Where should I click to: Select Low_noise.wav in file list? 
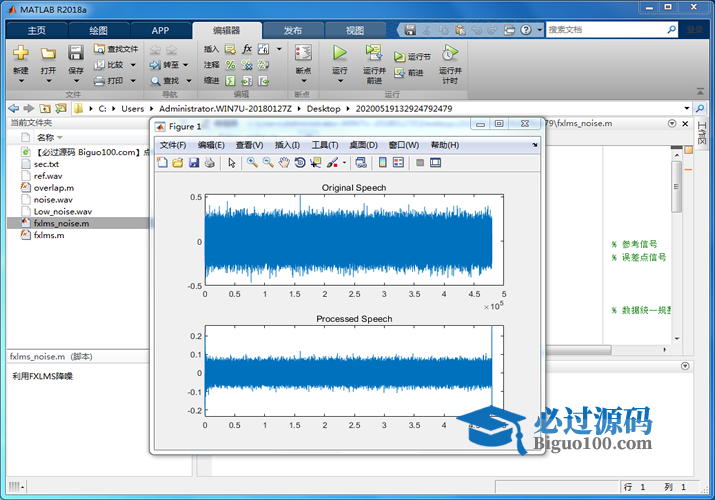pyautogui.click(x=62, y=211)
